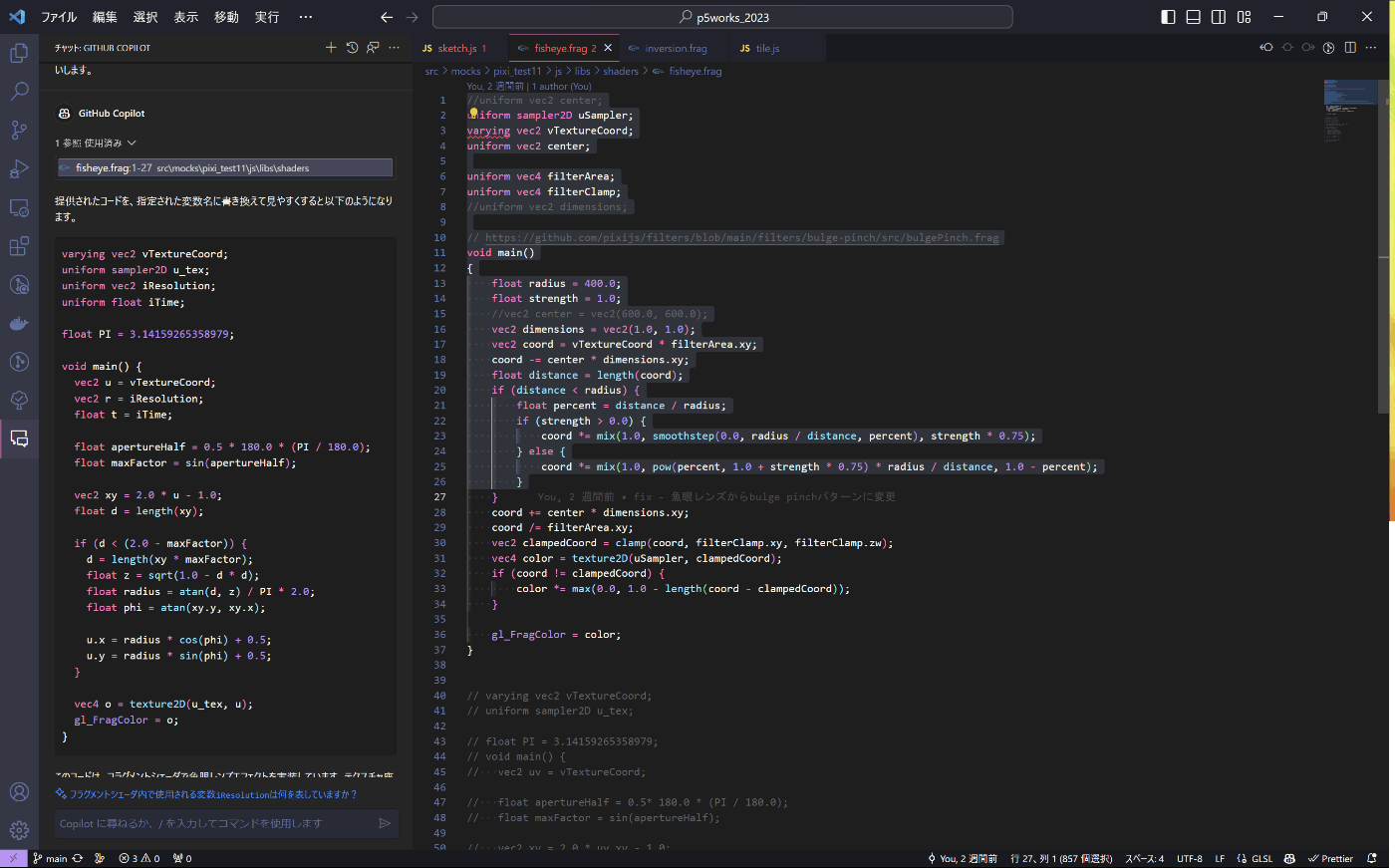
Task: Open the Search view in the activity bar
Action: [19, 92]
